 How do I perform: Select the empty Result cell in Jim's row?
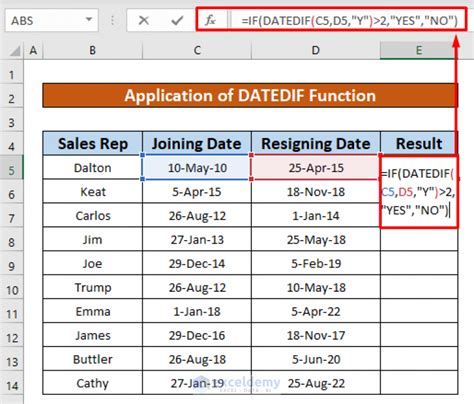[419, 240]
